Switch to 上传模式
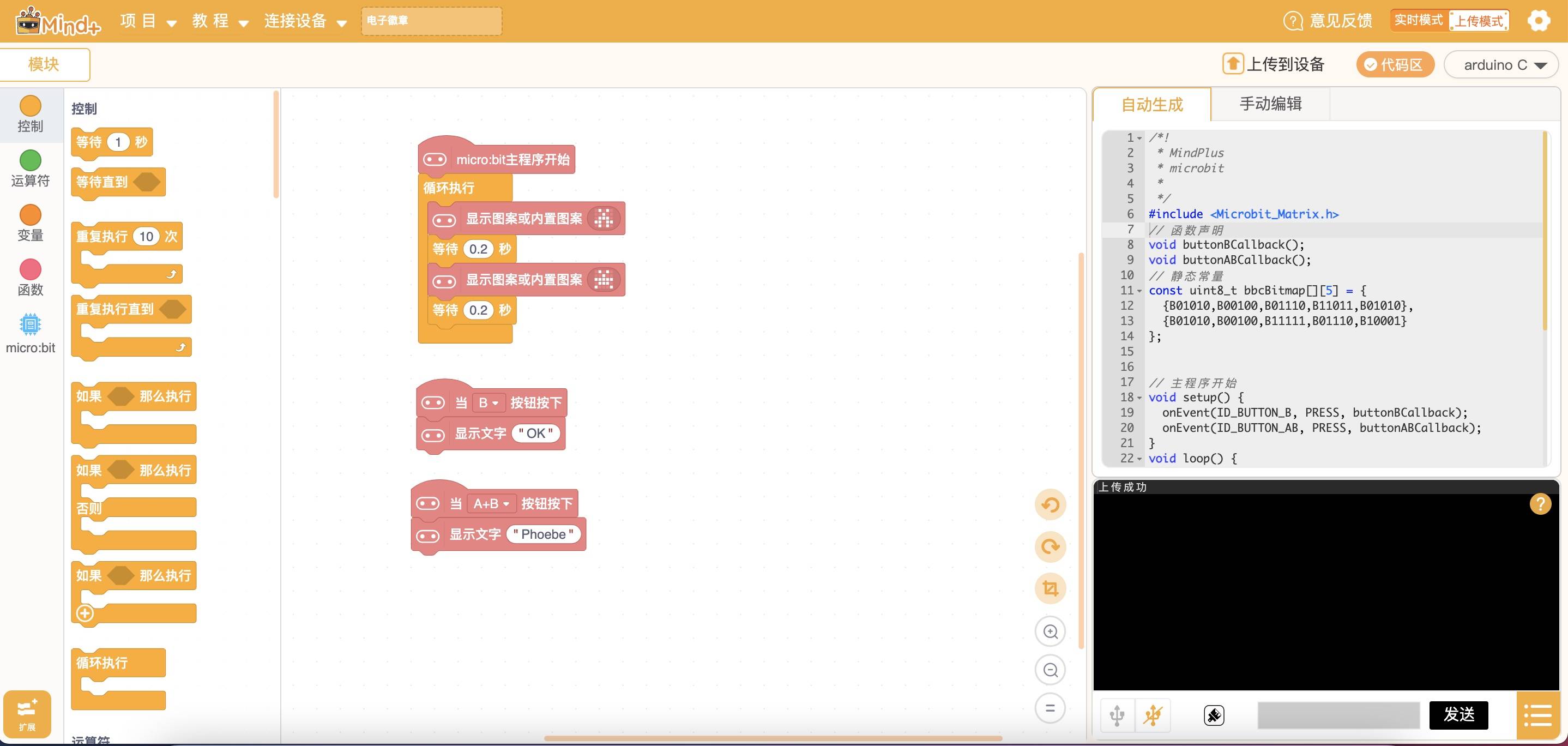This screenshot has width=1568, height=746. (1479, 21)
